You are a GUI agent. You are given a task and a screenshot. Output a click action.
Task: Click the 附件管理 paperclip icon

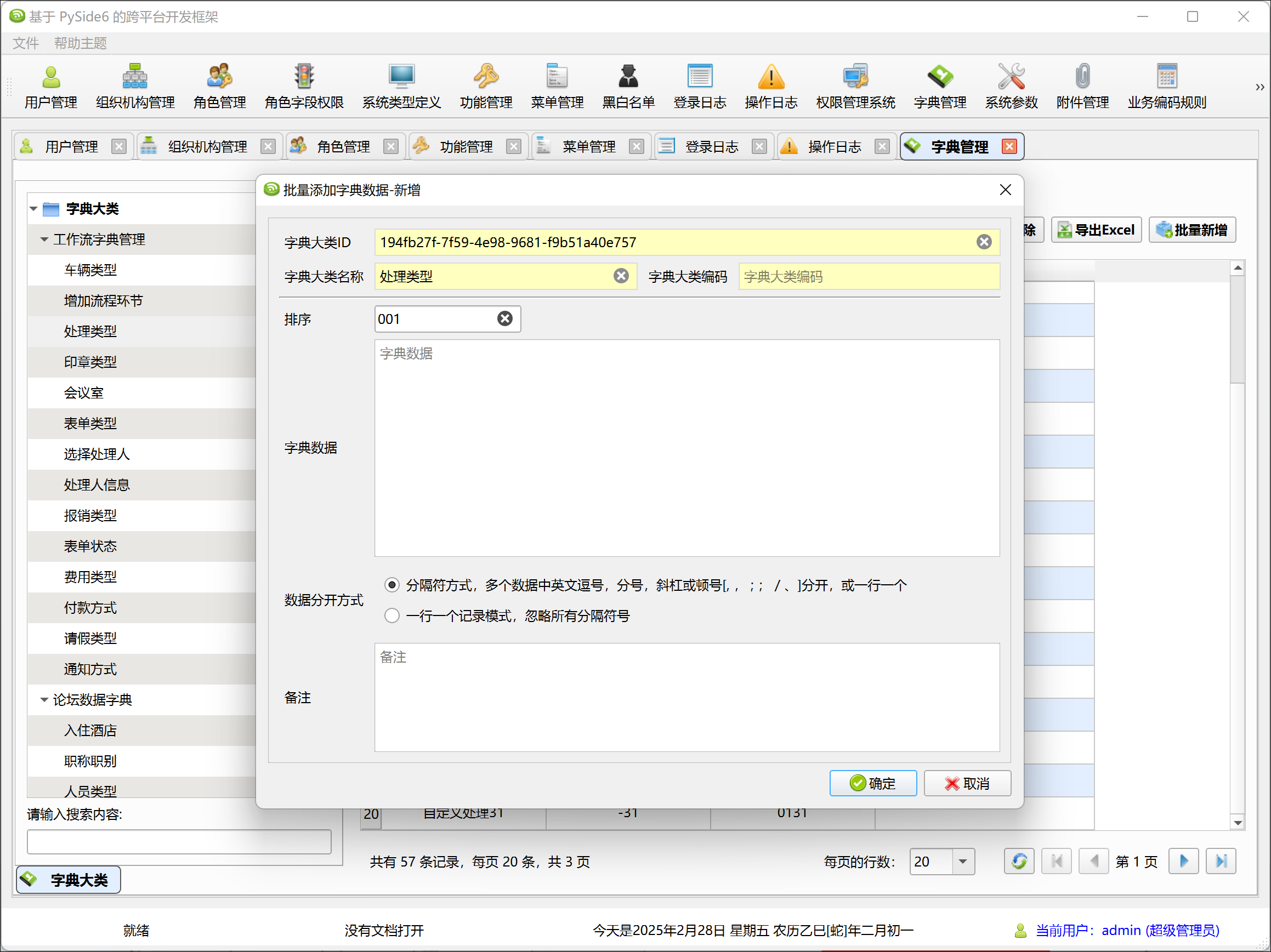click(x=1082, y=76)
